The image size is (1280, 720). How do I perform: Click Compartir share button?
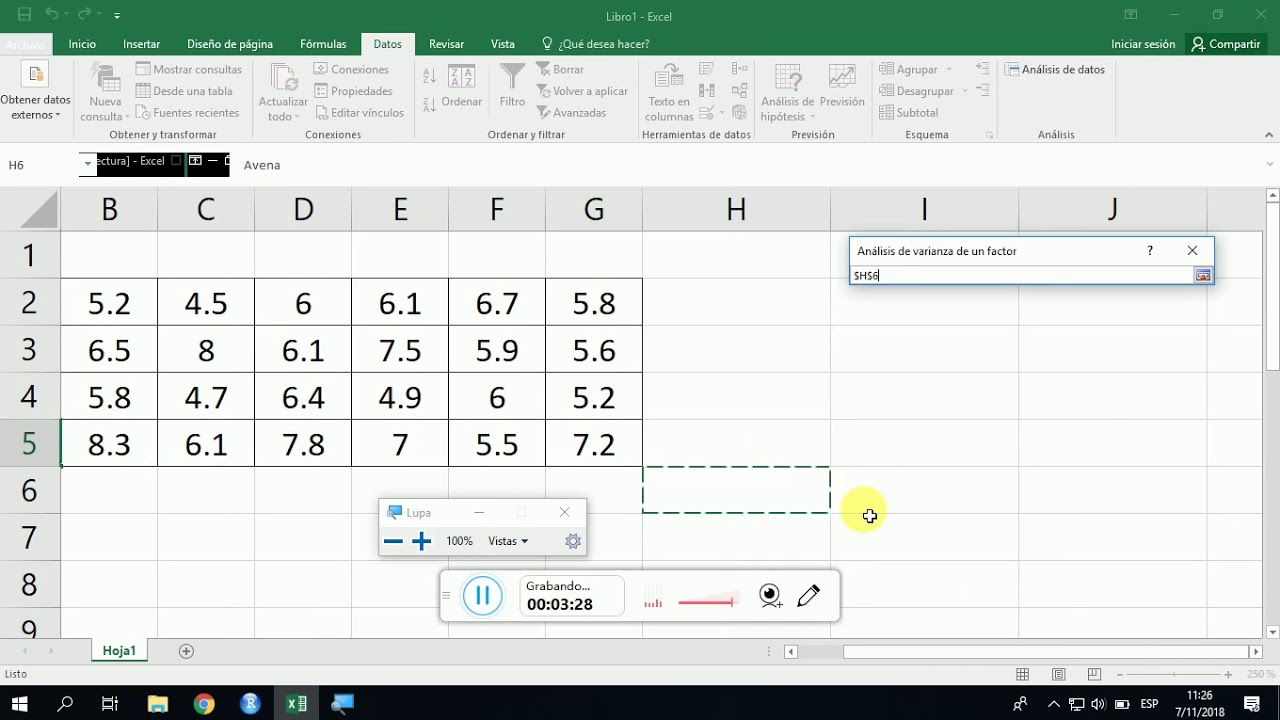[1226, 44]
